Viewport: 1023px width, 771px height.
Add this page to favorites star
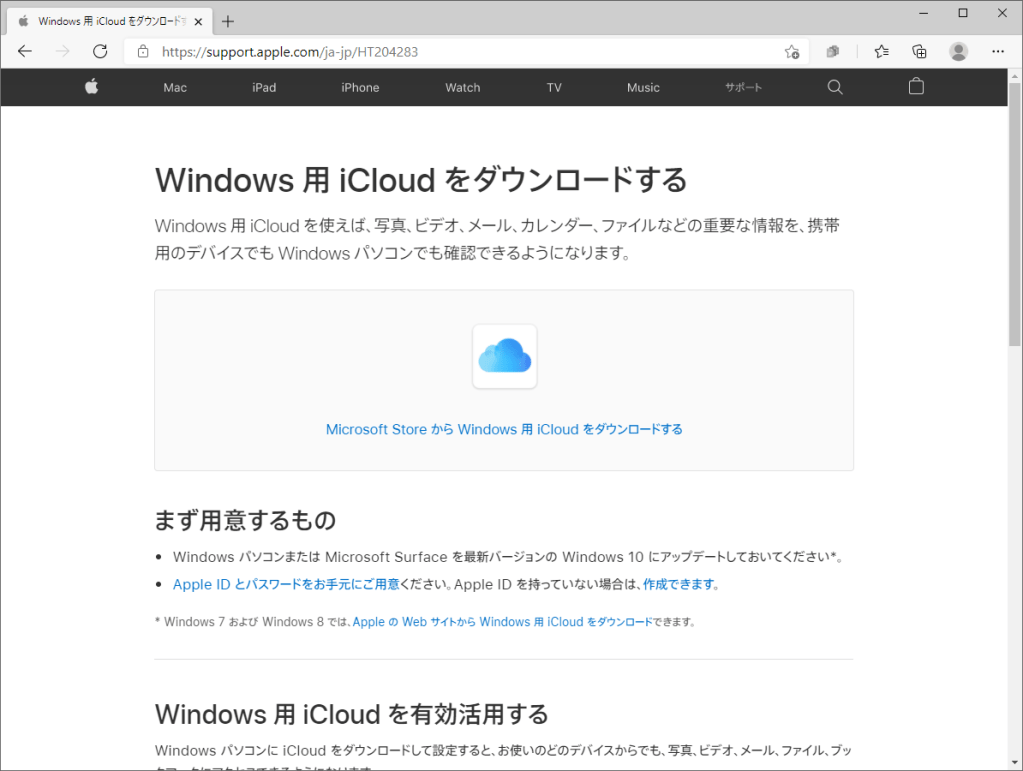tap(792, 51)
